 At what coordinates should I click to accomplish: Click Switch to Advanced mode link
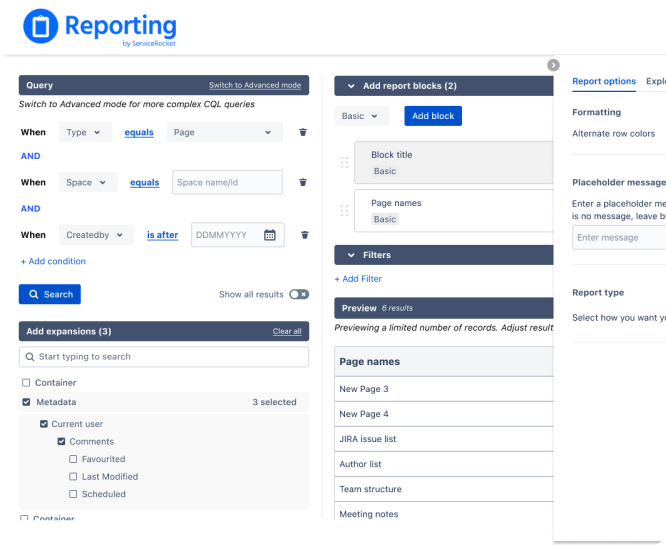(255, 85)
